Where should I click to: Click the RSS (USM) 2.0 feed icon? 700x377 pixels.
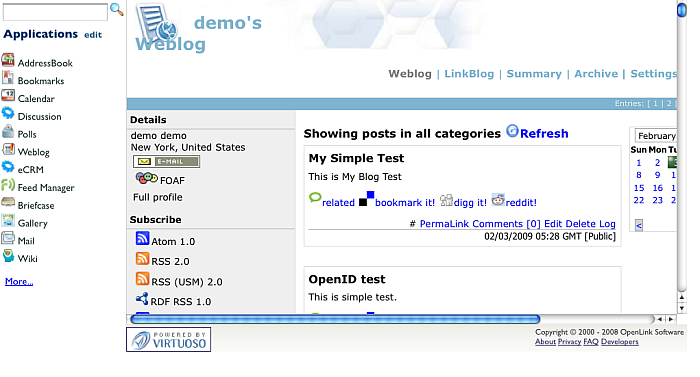142,279
